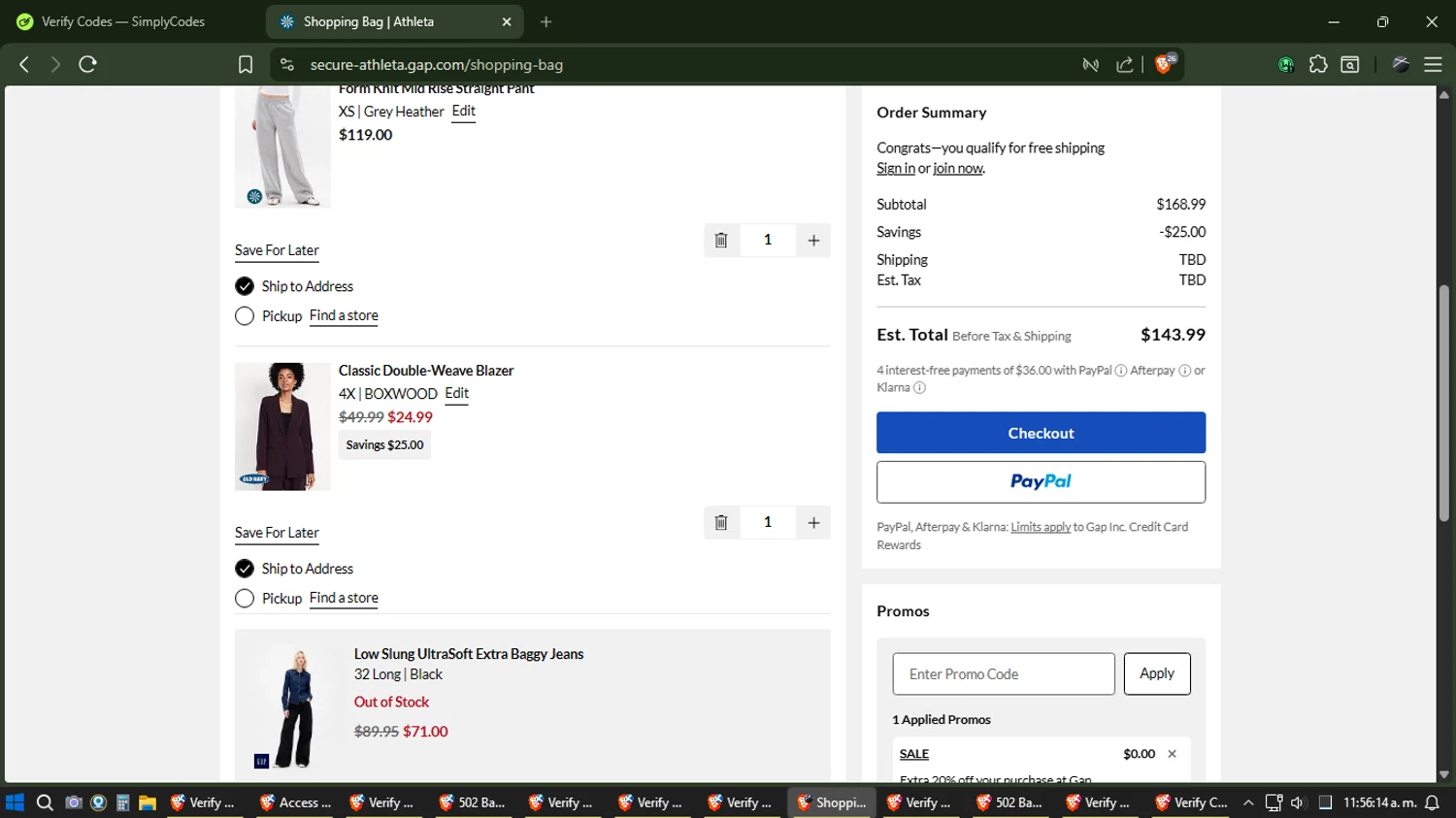Select Pickup for the Form Knit Pant
Image resolution: width=1456 pixels, height=818 pixels.
[x=245, y=316]
